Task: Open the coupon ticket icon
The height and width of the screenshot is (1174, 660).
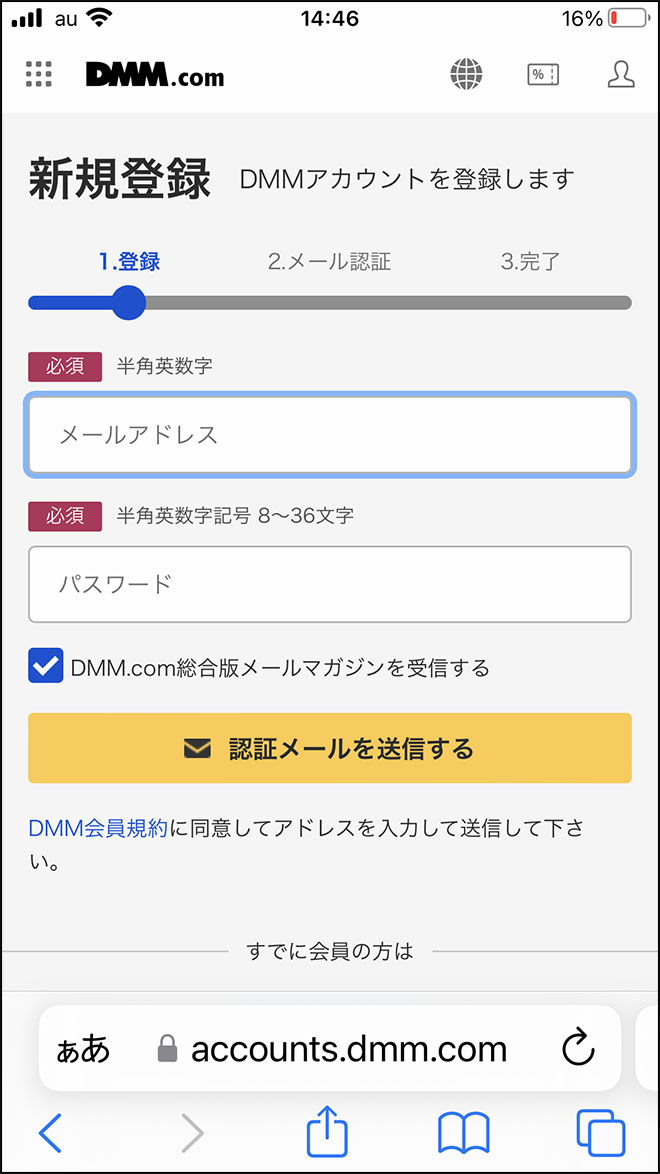Action: click(x=542, y=74)
